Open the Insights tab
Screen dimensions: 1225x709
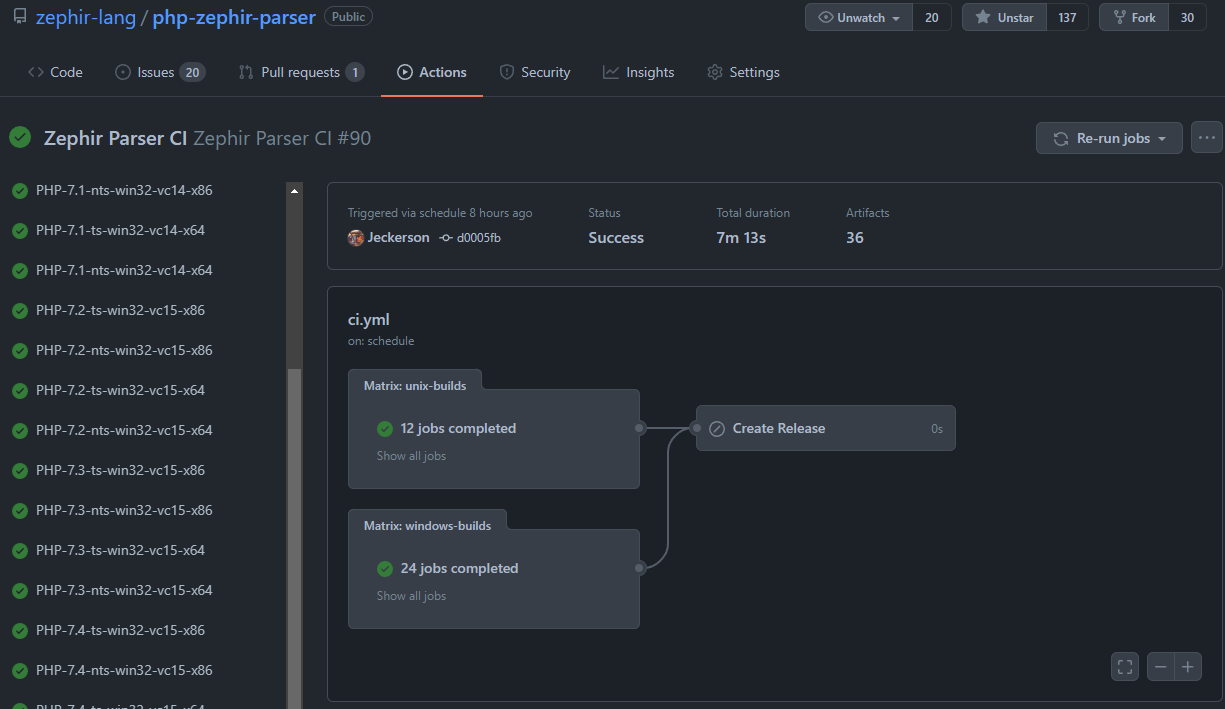pyautogui.click(x=638, y=71)
